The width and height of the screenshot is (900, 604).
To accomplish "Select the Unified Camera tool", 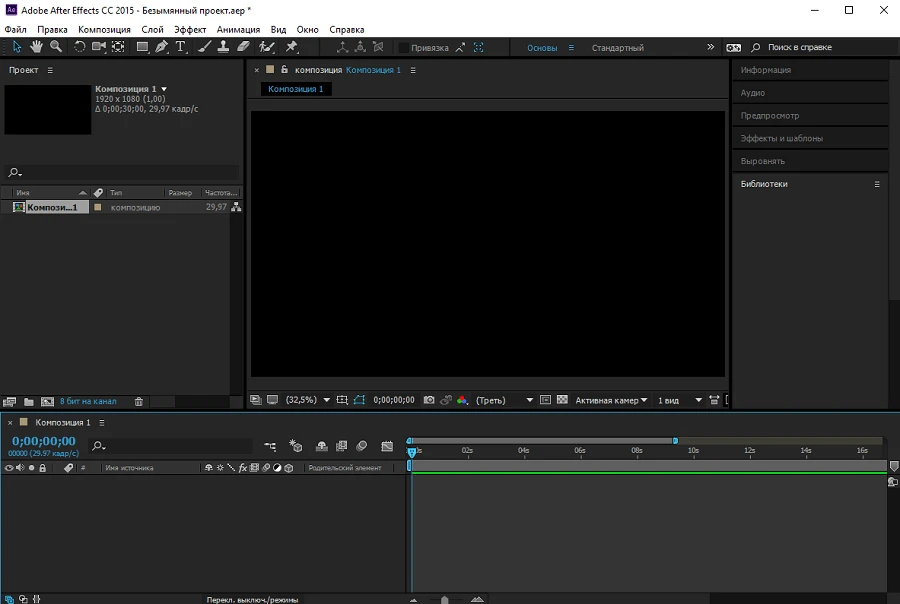I will (x=99, y=47).
